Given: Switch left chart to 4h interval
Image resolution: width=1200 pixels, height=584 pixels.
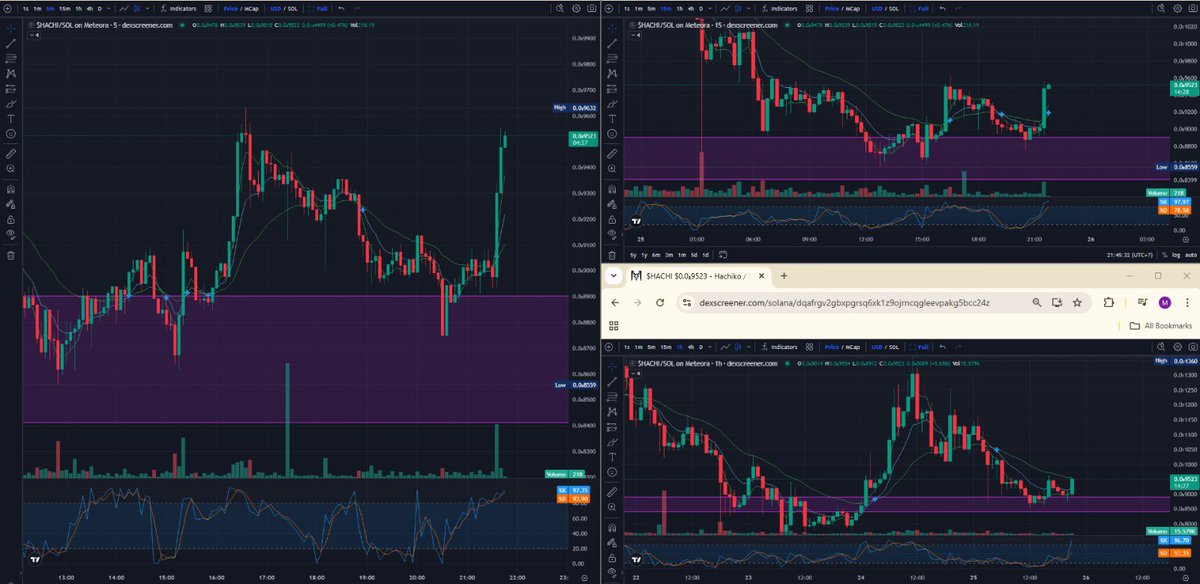Looking at the screenshot, I should (x=90, y=8).
